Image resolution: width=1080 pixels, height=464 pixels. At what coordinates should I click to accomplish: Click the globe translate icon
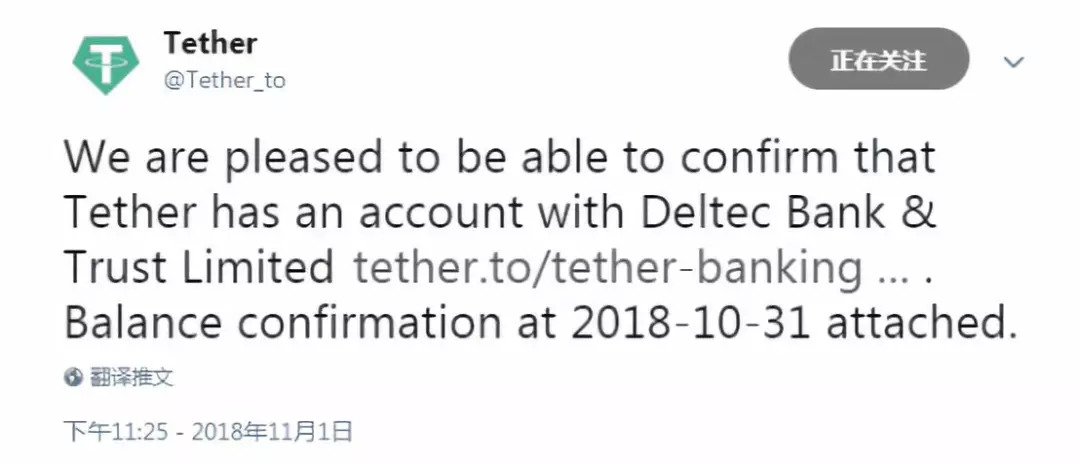point(72,377)
